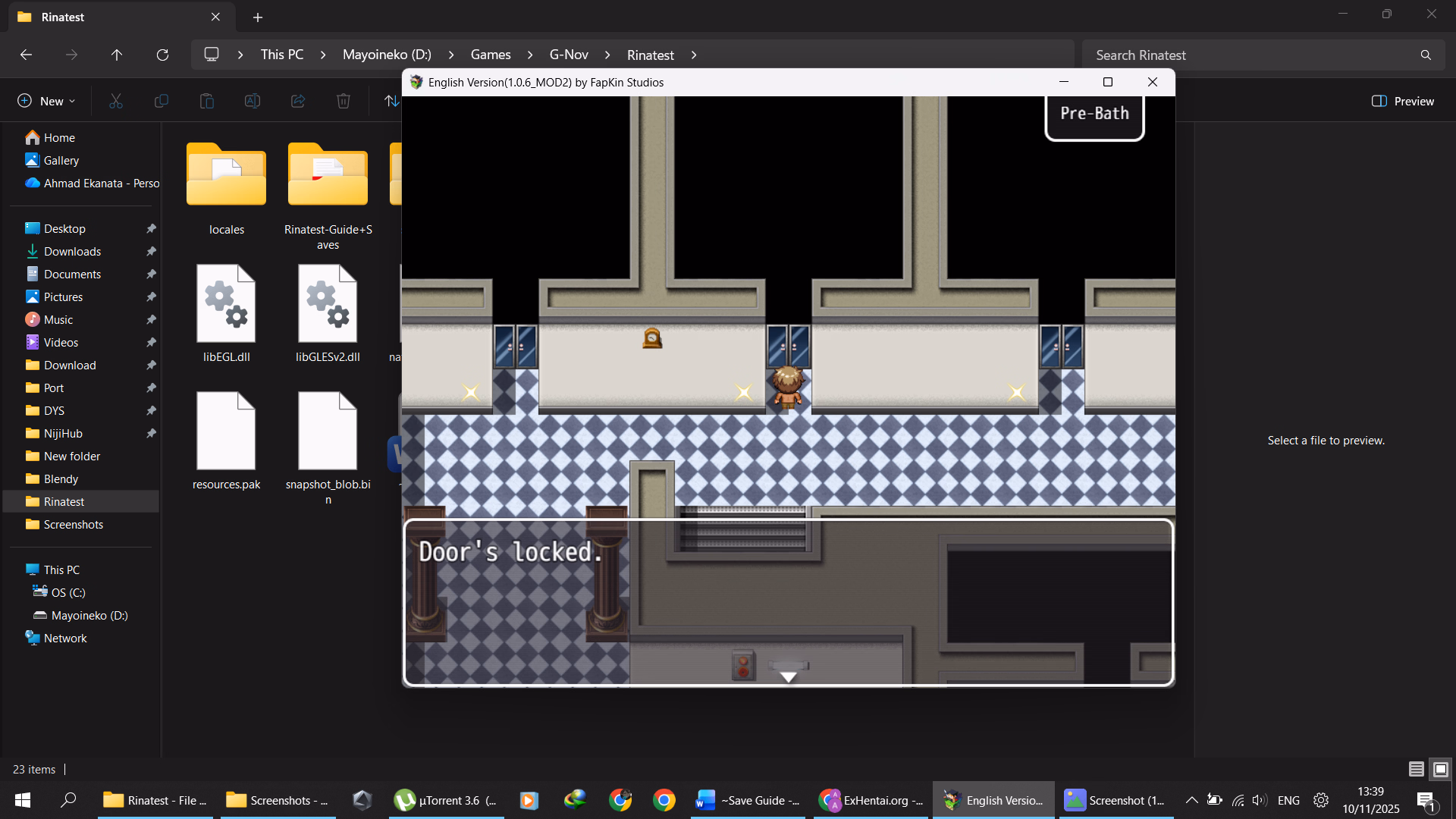The height and width of the screenshot is (819, 1456).
Task: Click the Rename icon in toolbar
Action: (253, 101)
